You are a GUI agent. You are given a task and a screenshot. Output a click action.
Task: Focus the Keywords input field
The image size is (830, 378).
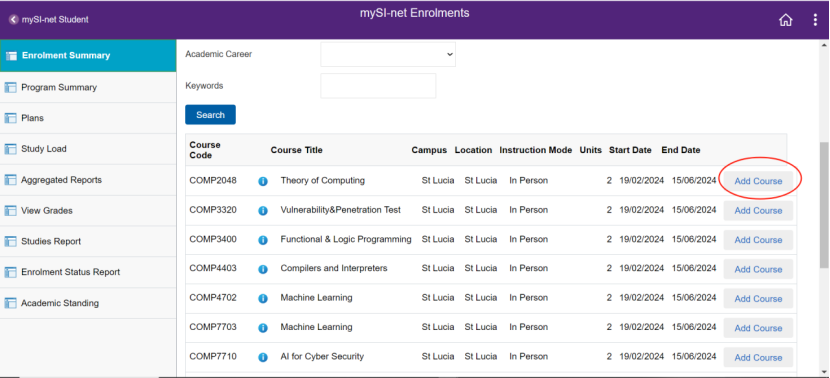[378, 86]
